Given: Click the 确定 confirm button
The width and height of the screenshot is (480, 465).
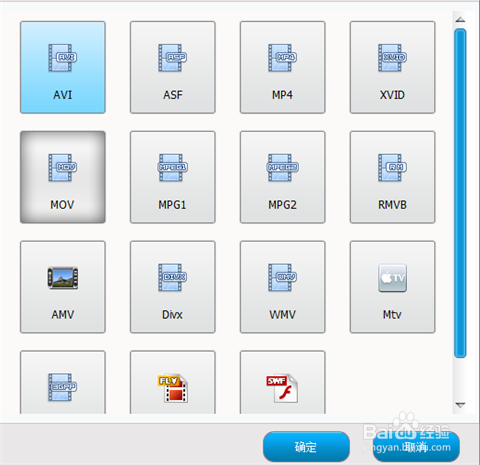Looking at the screenshot, I should (306, 447).
